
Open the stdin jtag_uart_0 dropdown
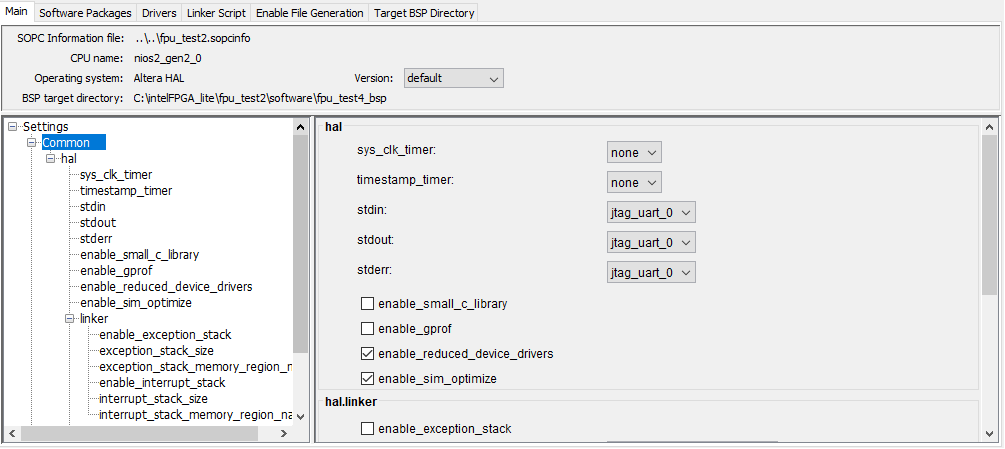coord(651,213)
